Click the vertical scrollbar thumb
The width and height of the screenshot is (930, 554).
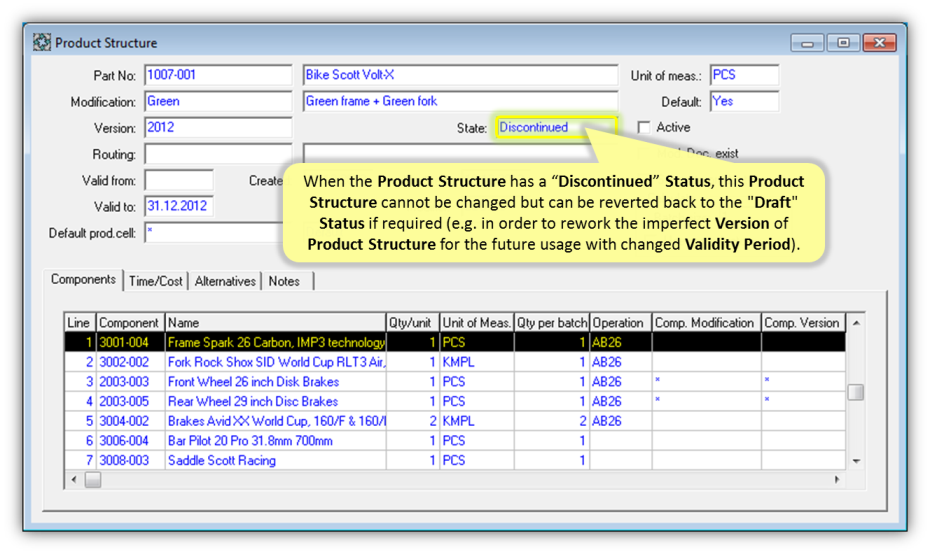[856, 392]
